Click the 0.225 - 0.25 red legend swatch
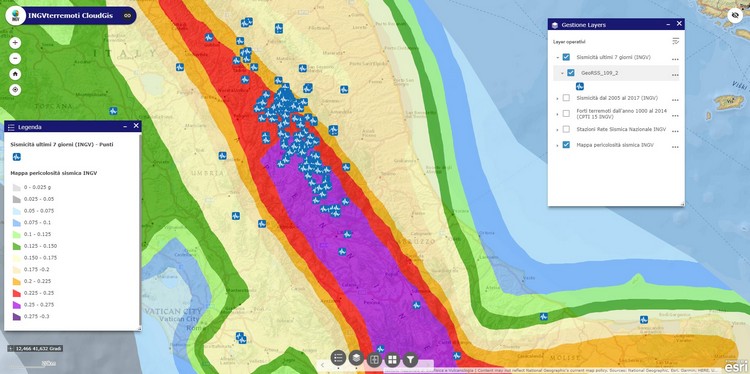The width and height of the screenshot is (750, 374). tap(17, 293)
